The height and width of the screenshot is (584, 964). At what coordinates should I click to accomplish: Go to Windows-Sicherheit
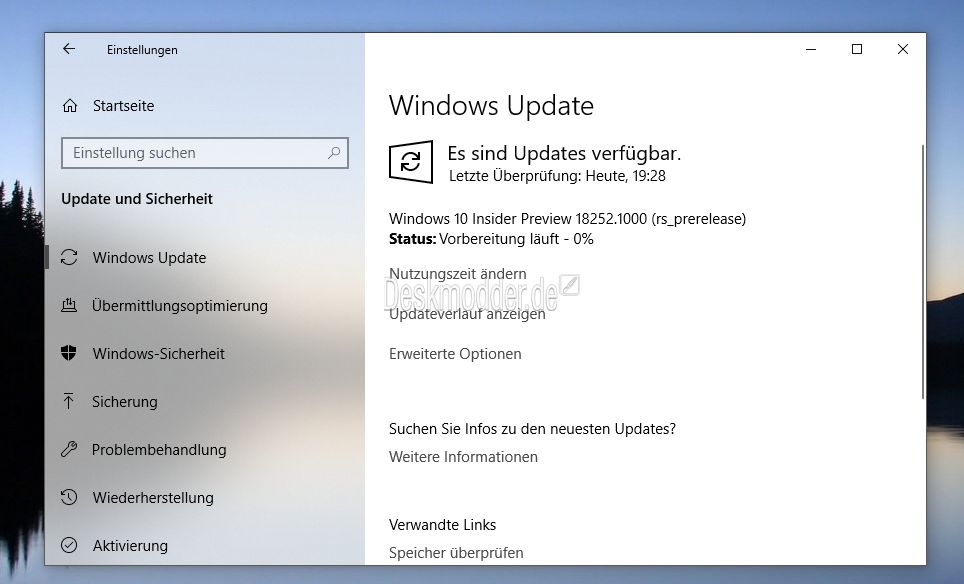click(x=159, y=353)
